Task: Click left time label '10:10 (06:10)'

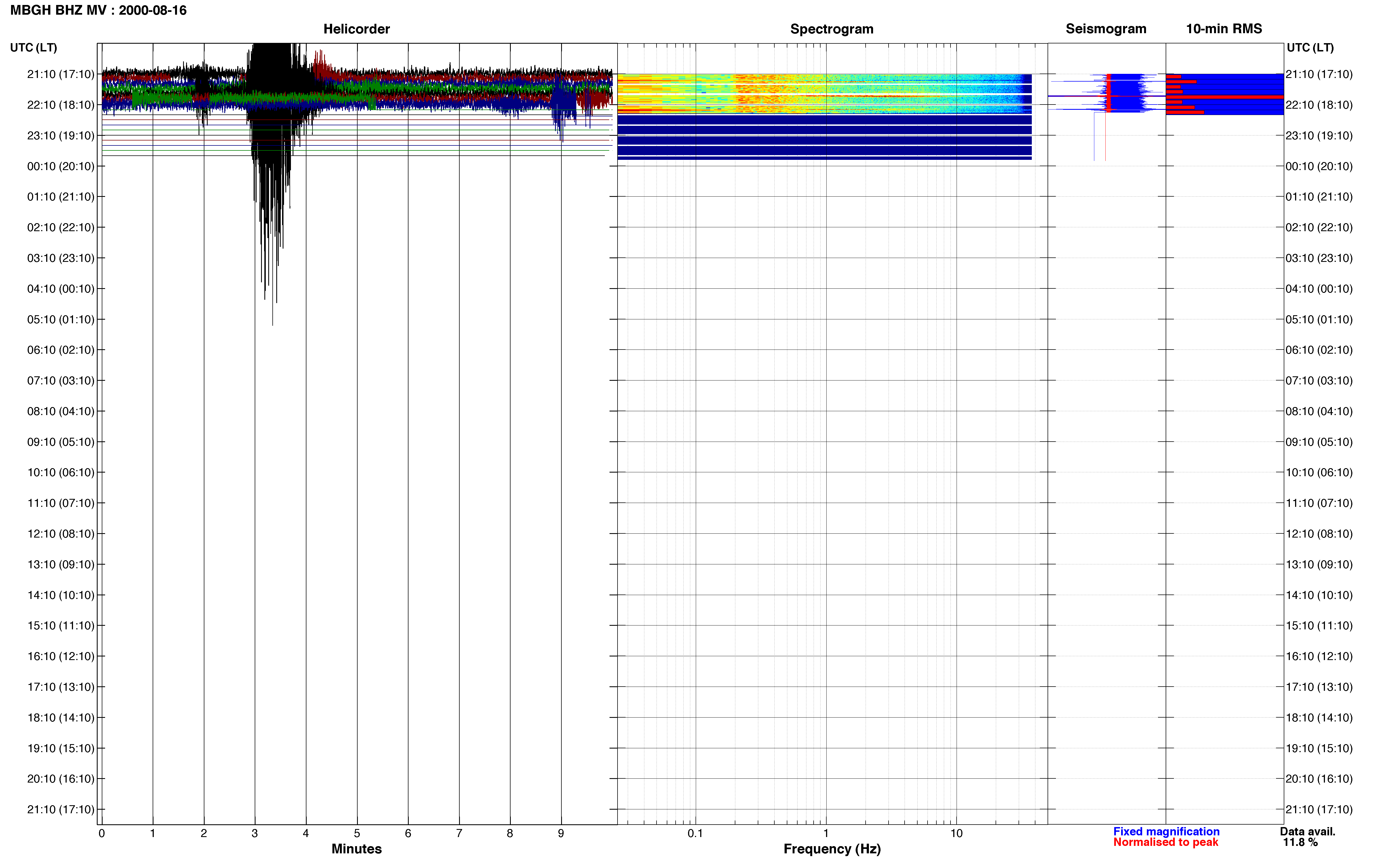Action: point(61,473)
